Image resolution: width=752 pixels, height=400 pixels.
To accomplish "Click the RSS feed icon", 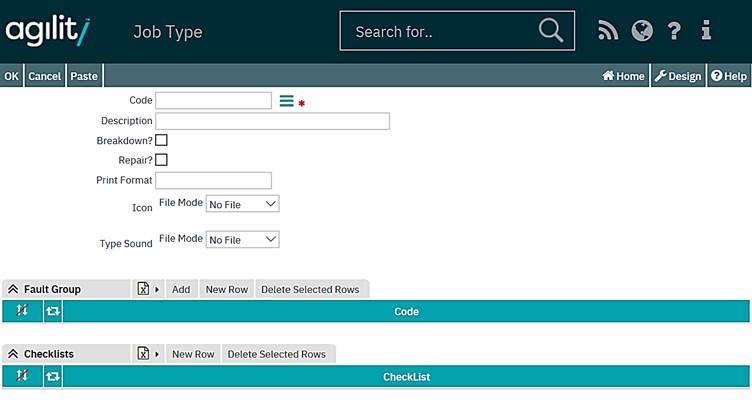I will point(608,31).
